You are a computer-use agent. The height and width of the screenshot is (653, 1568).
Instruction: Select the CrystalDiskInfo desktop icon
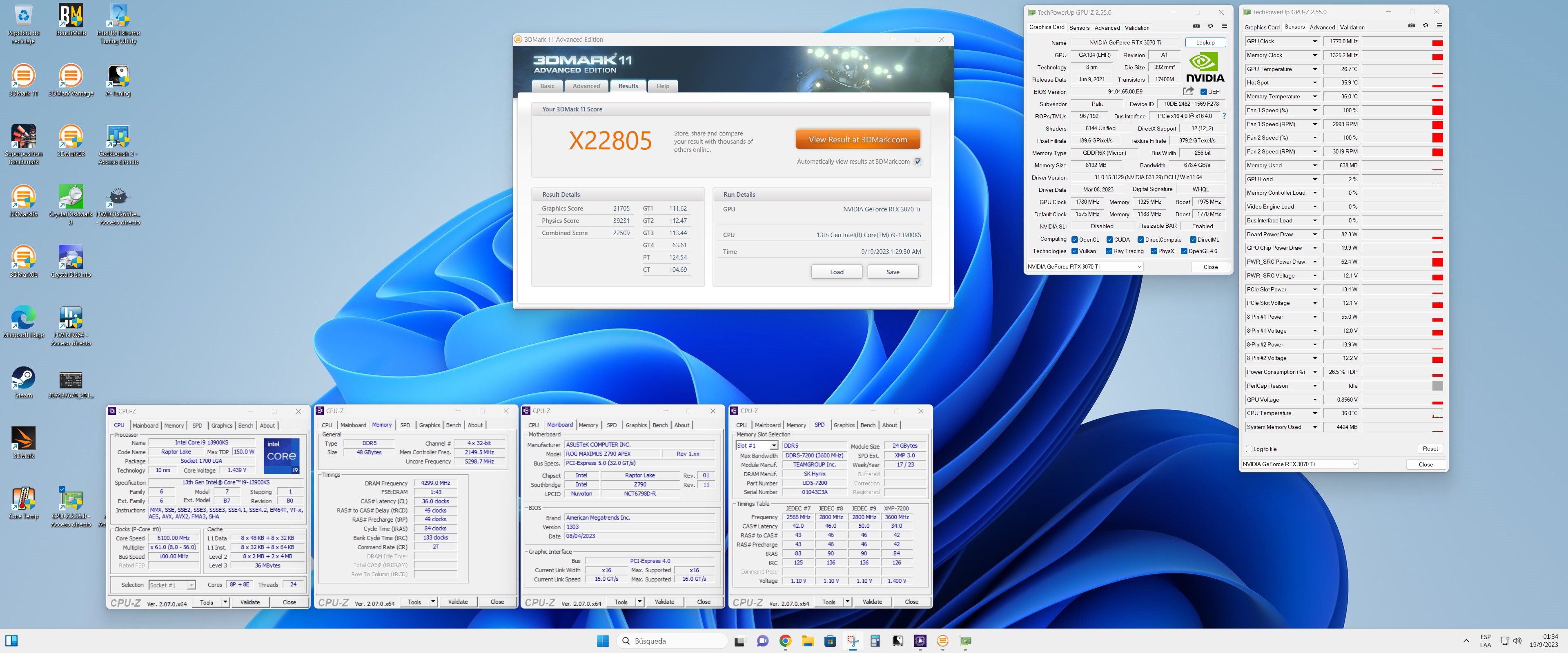[x=71, y=261]
